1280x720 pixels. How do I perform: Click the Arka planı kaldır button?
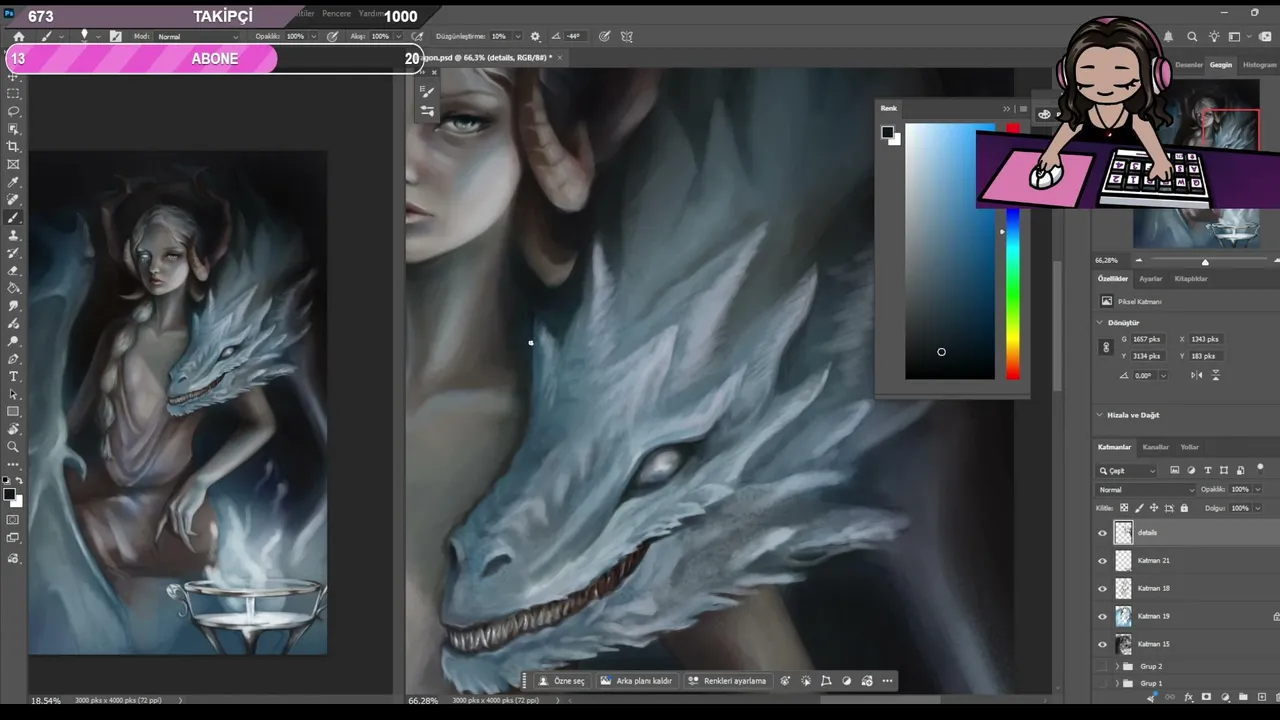pyautogui.click(x=636, y=681)
